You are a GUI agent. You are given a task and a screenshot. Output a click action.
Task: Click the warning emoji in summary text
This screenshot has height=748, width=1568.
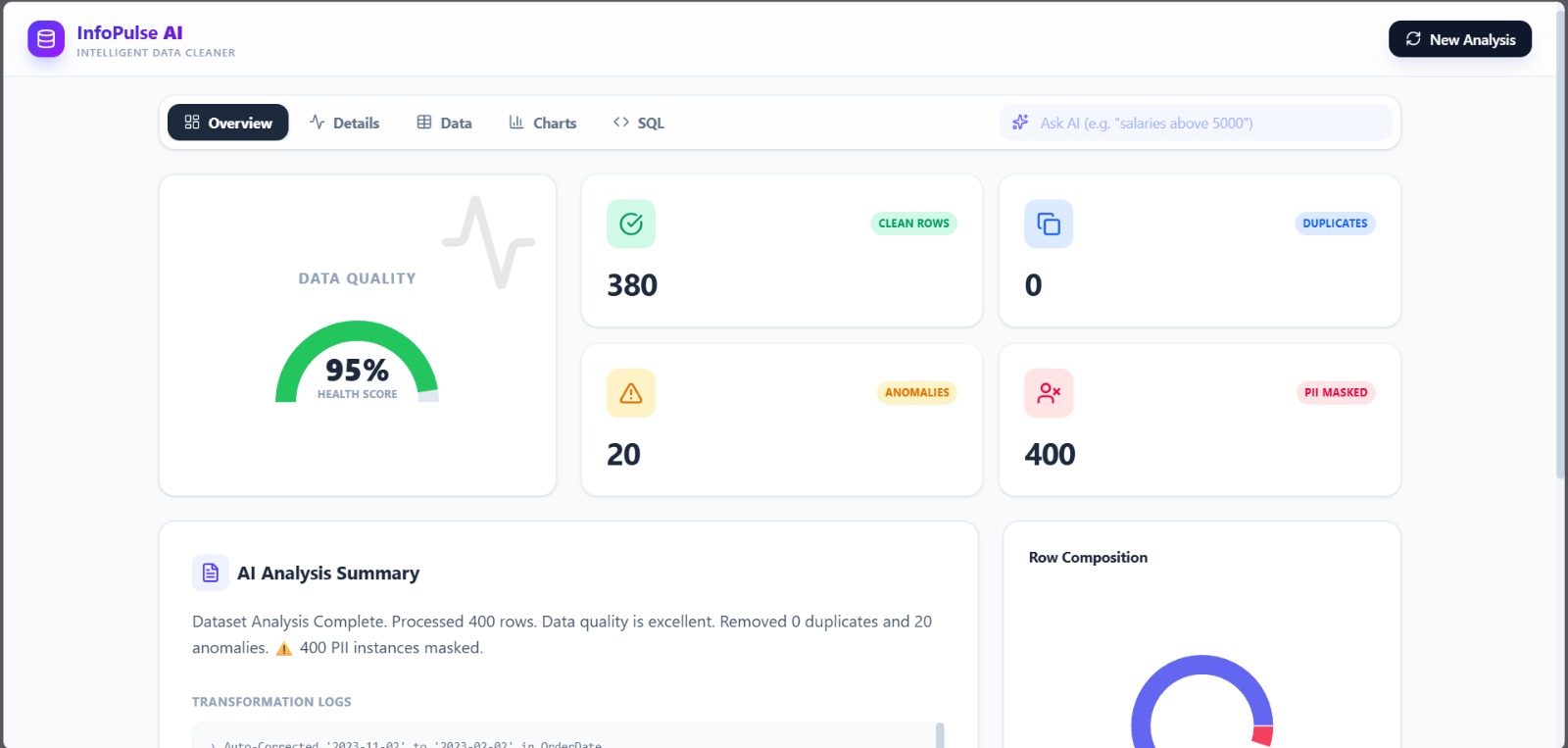pos(284,648)
